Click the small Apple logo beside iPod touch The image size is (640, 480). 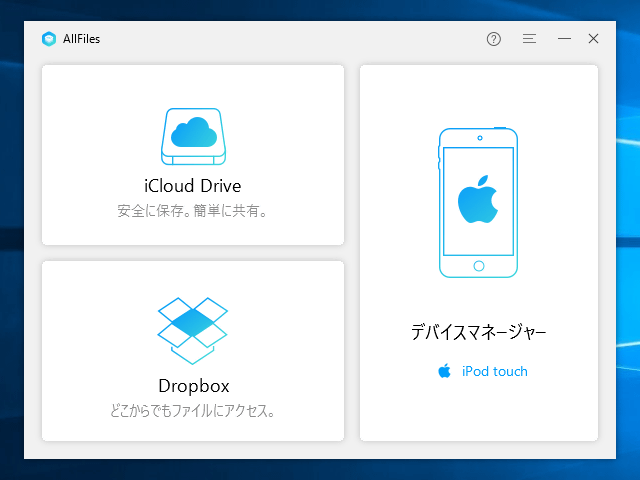[x=444, y=371]
